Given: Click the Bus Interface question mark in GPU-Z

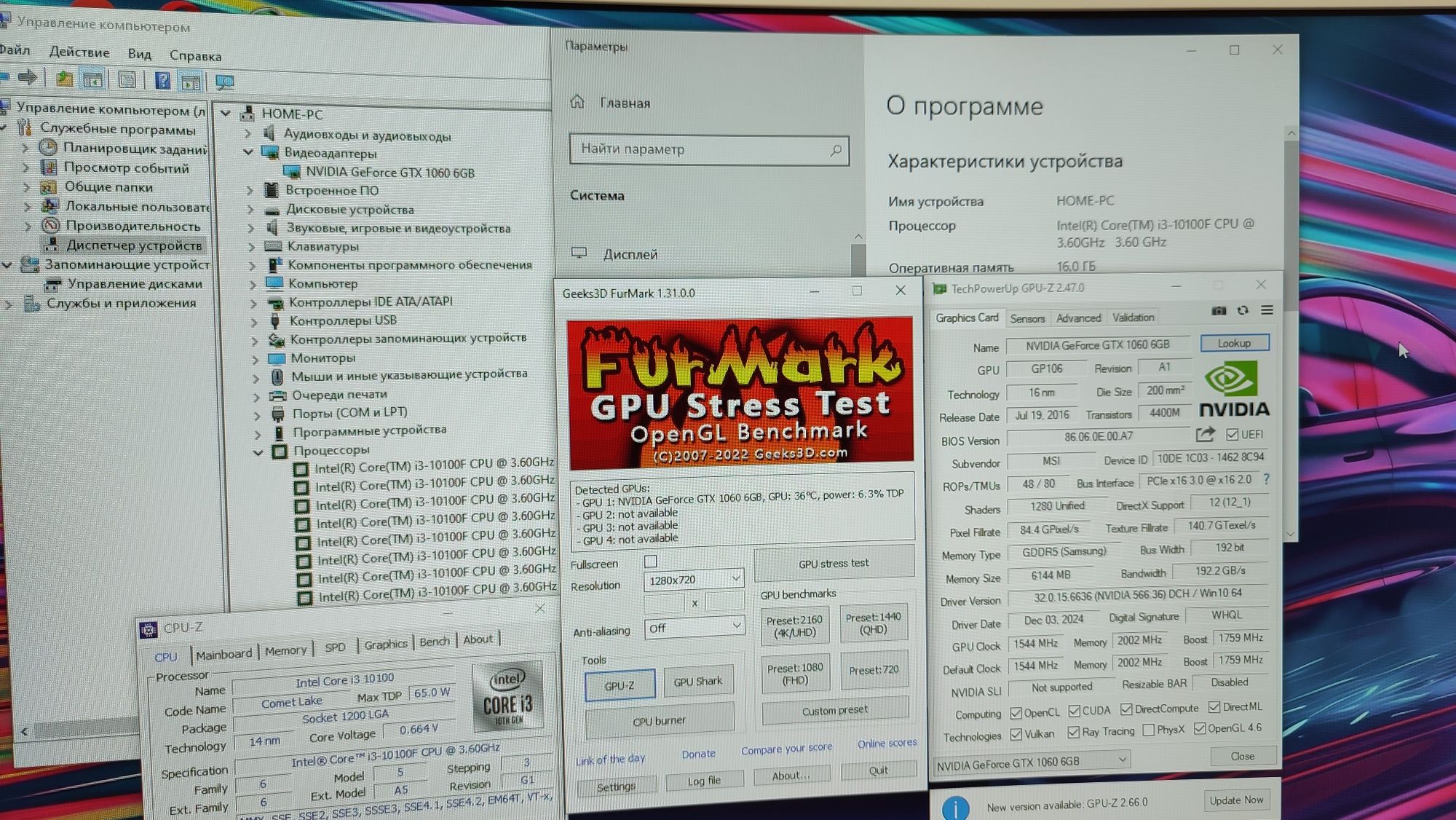Looking at the screenshot, I should (x=1267, y=479).
